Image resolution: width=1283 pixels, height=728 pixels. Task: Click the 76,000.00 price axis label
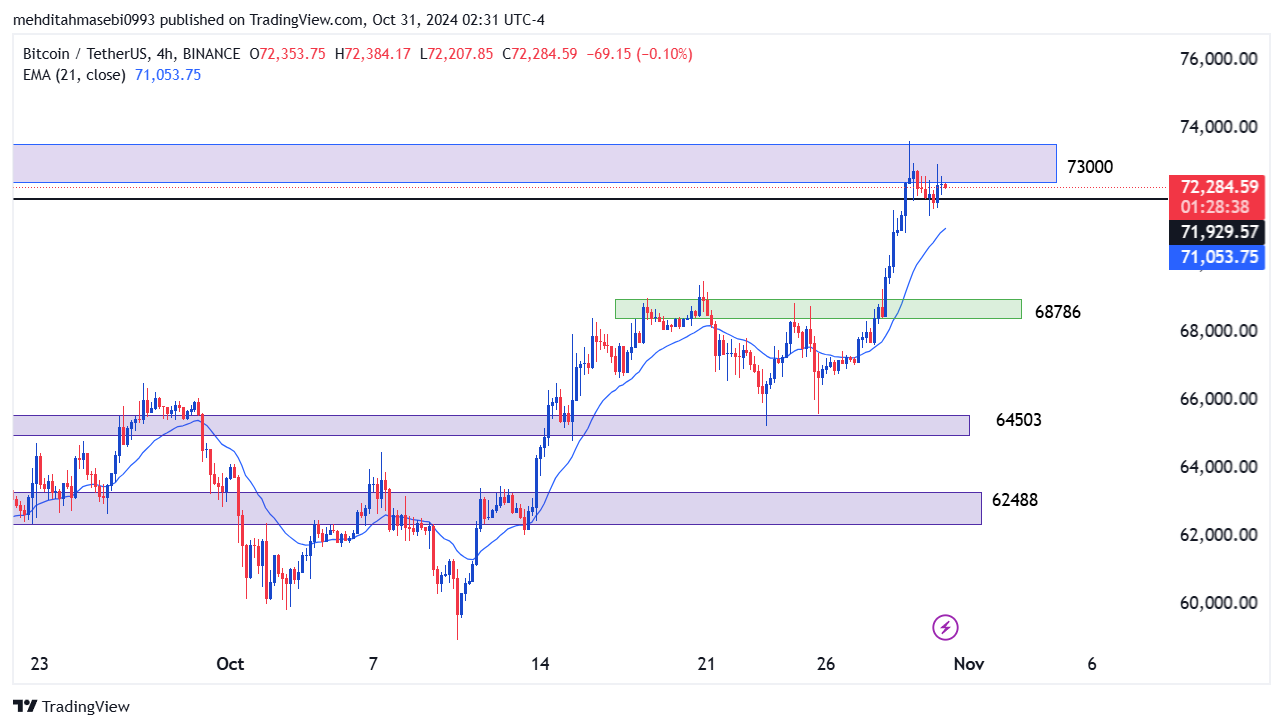[1218, 59]
